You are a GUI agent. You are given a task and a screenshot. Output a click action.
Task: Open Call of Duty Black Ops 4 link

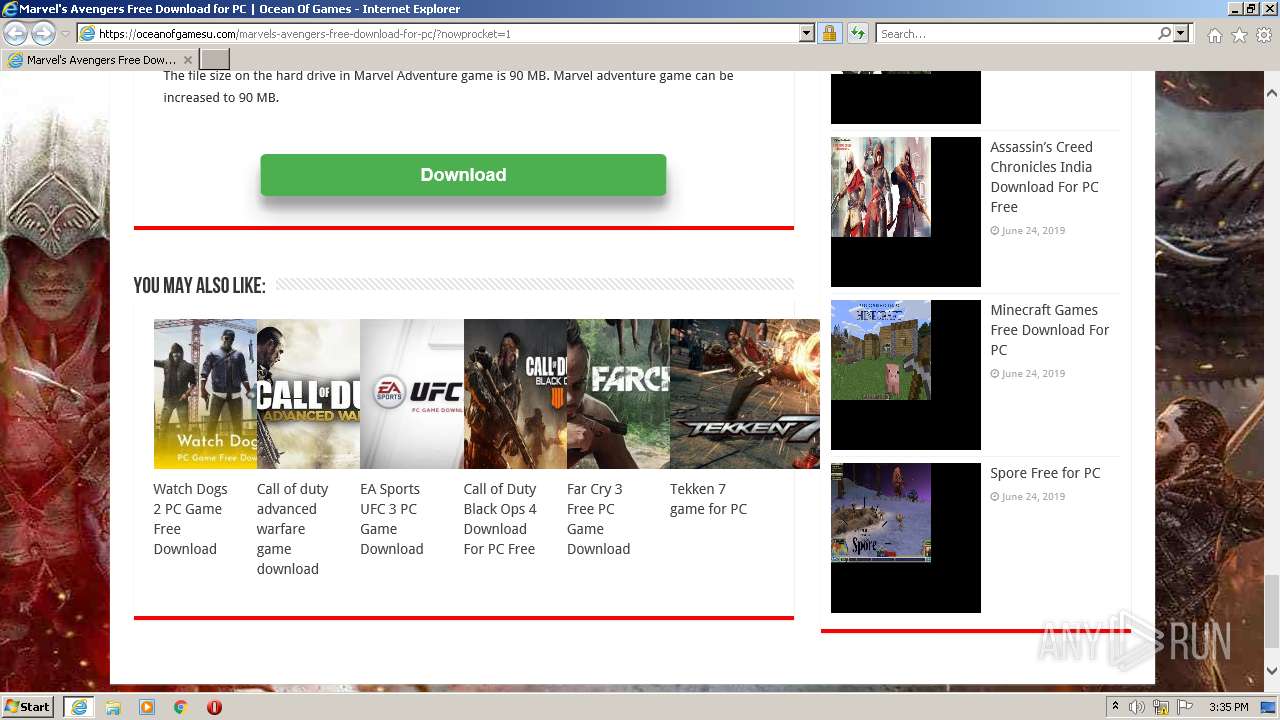coord(500,519)
